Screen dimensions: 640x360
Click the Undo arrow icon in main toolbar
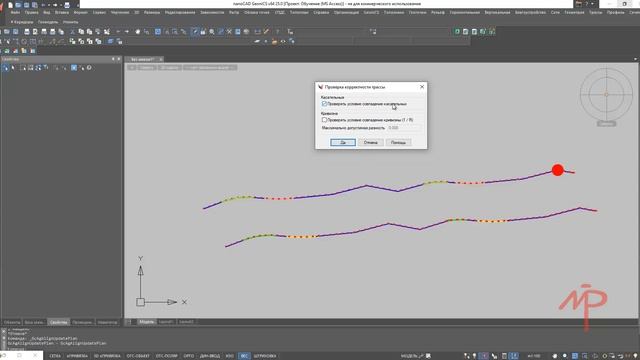[x=118, y=31]
